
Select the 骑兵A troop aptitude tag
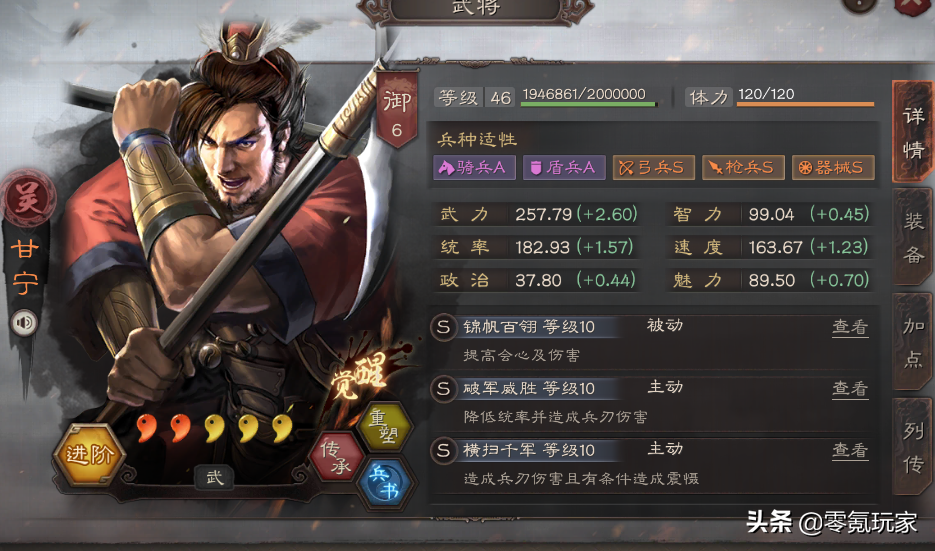[474, 168]
